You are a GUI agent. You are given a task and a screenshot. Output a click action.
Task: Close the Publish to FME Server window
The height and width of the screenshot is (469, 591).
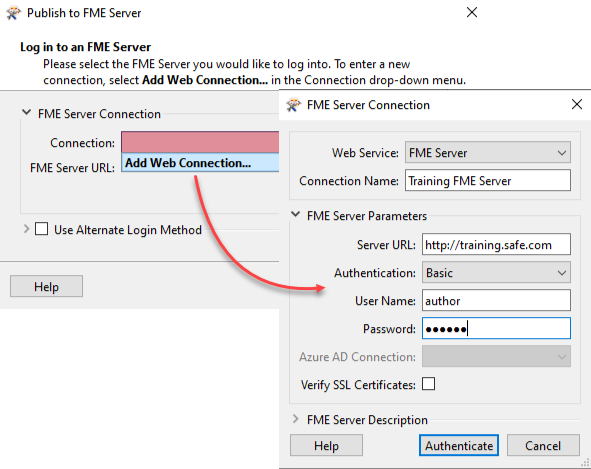tap(472, 12)
